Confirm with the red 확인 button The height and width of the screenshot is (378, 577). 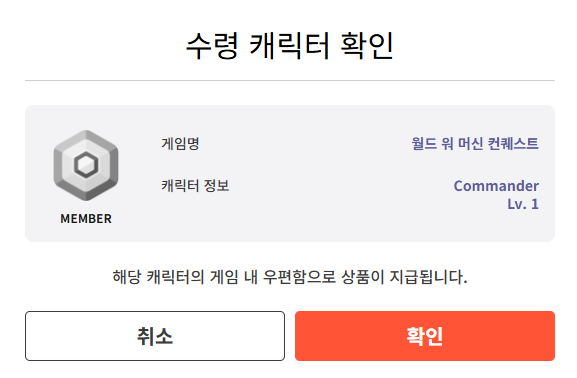[x=425, y=336]
